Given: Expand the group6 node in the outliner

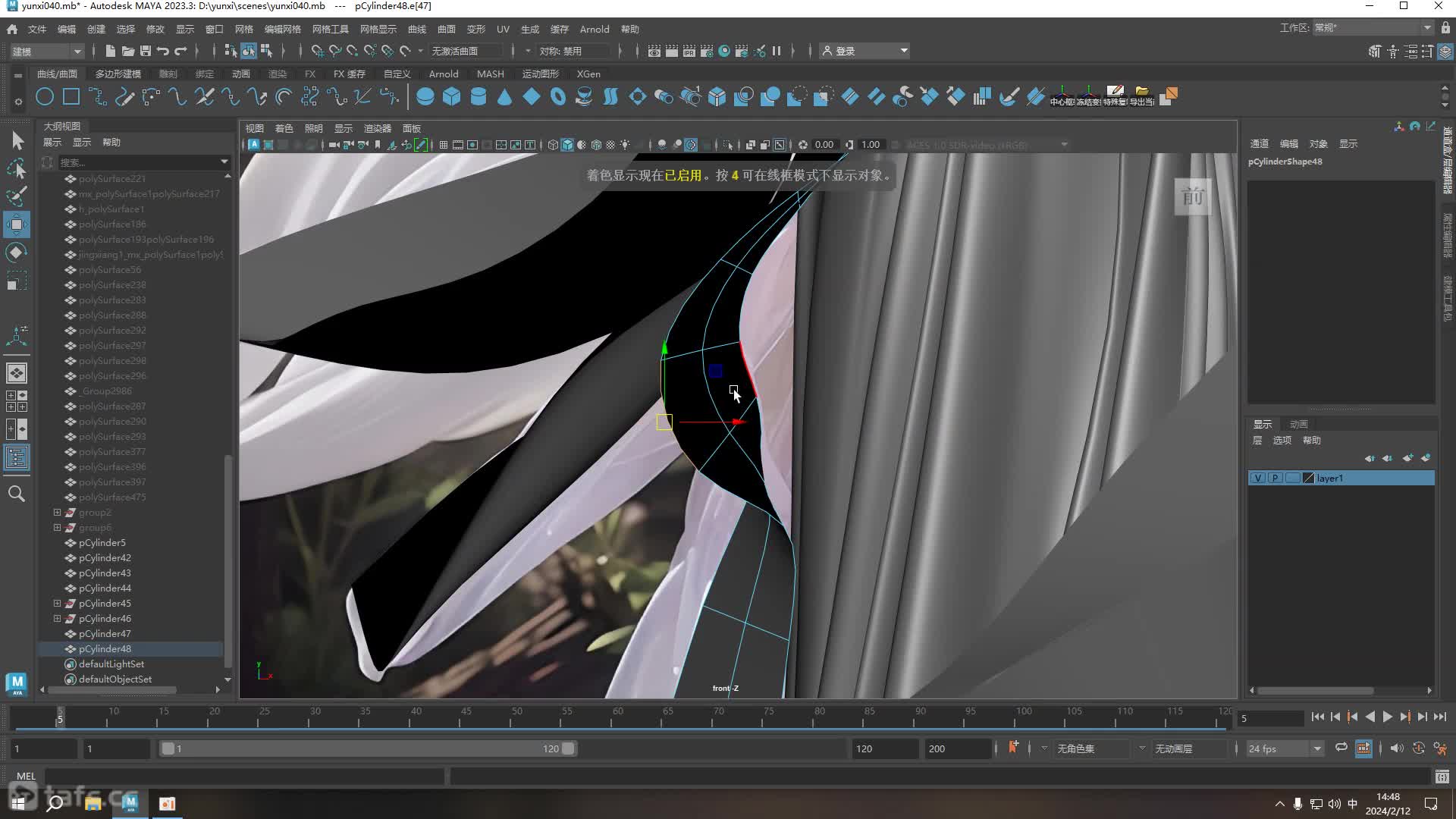Looking at the screenshot, I should point(57,528).
